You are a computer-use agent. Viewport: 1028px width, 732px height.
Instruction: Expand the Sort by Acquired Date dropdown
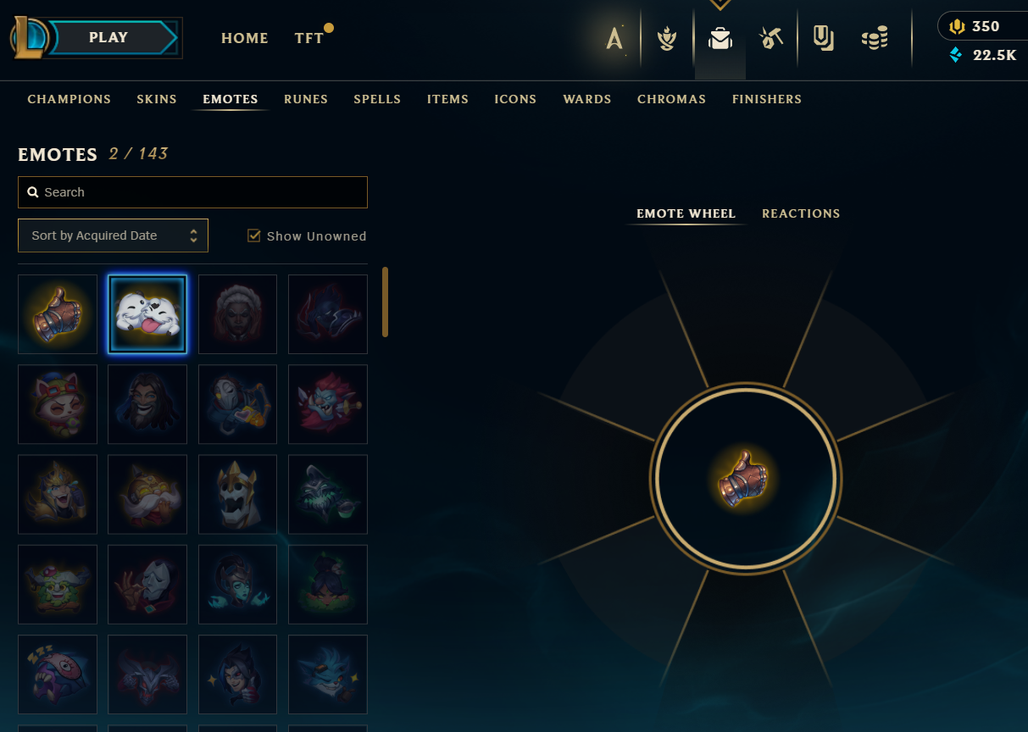click(113, 235)
